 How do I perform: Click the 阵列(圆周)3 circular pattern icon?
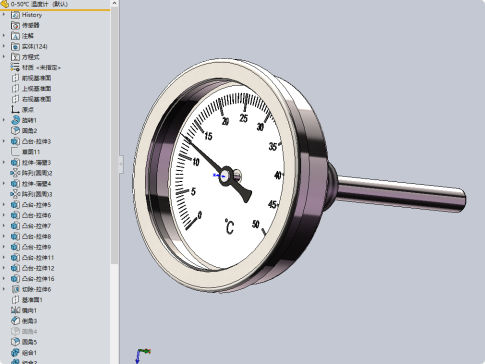pyautogui.click(x=15, y=194)
